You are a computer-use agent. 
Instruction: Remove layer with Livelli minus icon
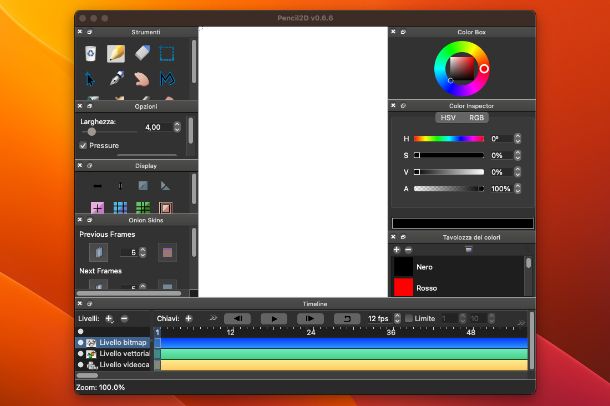point(124,318)
